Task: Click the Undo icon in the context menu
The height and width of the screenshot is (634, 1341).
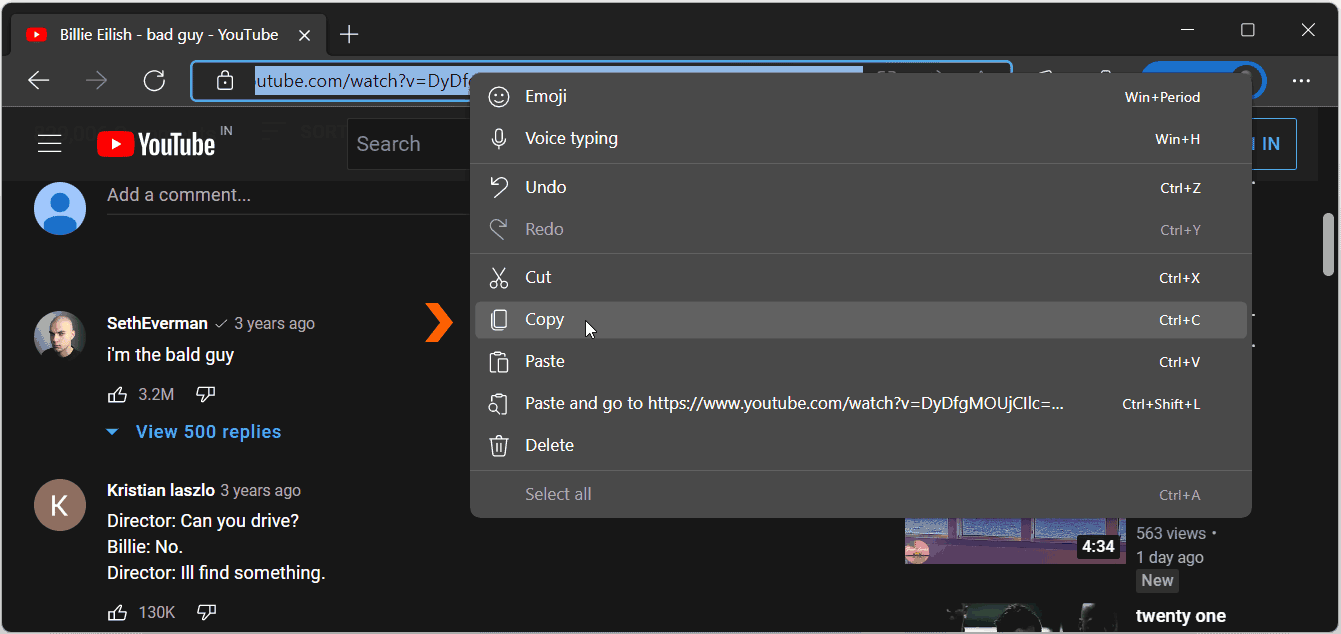Action: tap(498, 187)
